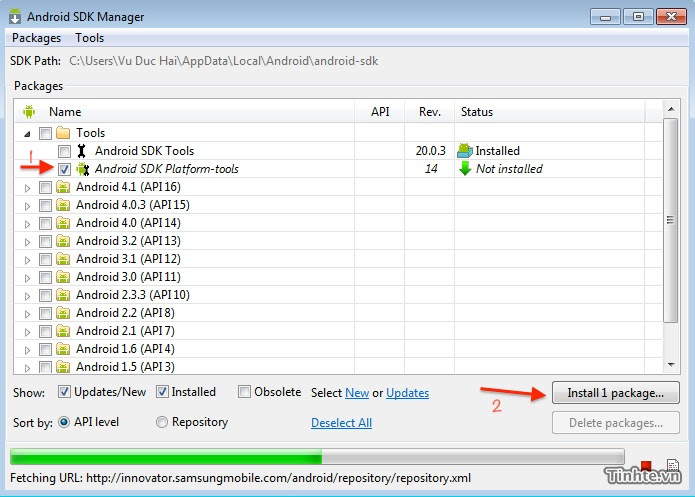Click the Android SDK Manager title bar icon

tap(15, 16)
